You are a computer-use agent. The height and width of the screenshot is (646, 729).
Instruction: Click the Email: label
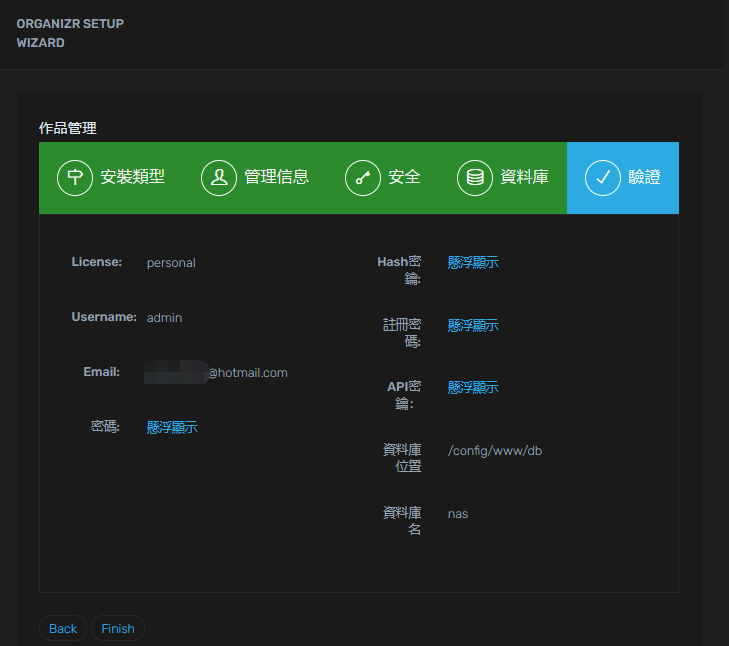click(x=101, y=372)
